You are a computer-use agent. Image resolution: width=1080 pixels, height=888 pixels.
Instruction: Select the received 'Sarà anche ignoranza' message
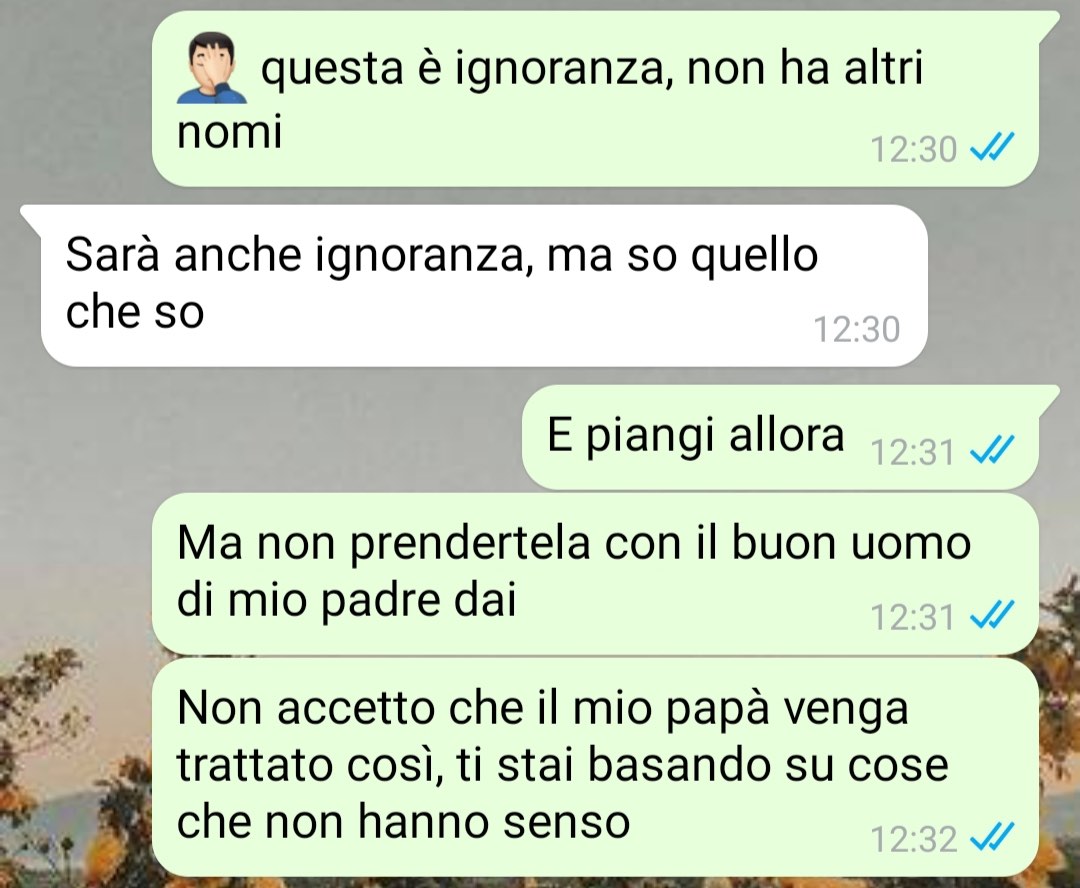tap(474, 285)
